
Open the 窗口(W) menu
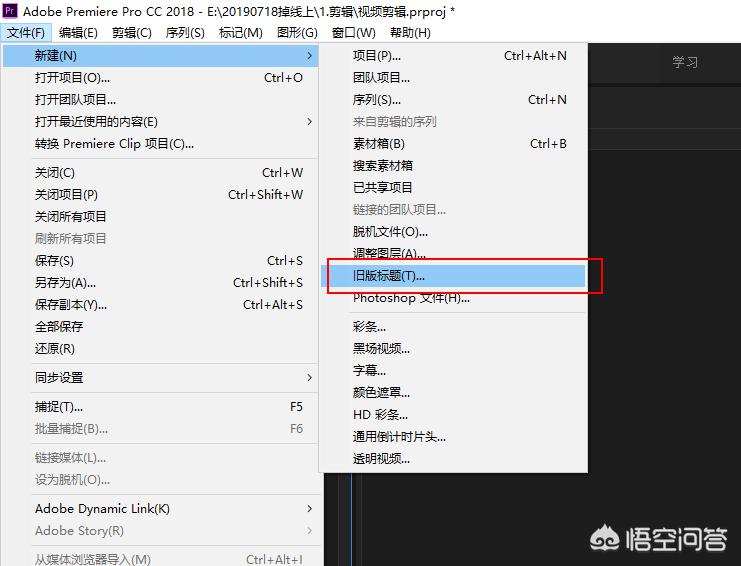click(x=353, y=33)
